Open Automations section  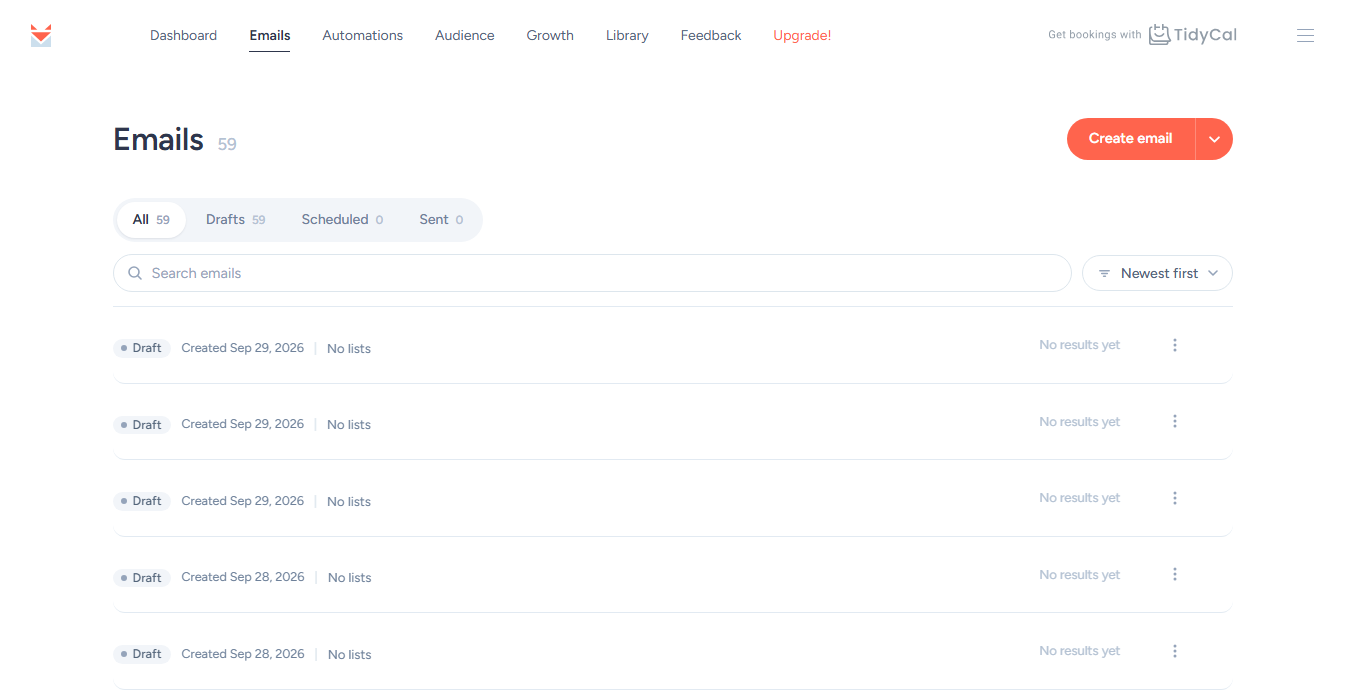click(x=363, y=35)
